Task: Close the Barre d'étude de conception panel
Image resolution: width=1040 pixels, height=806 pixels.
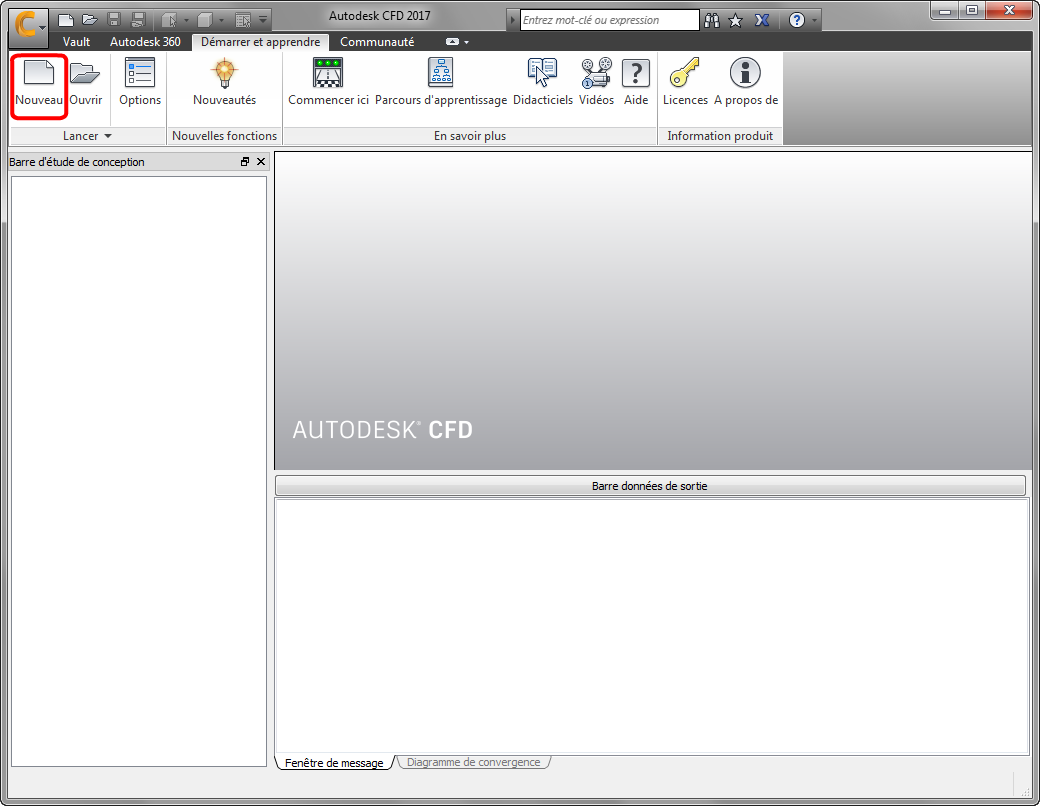Action: 261,162
